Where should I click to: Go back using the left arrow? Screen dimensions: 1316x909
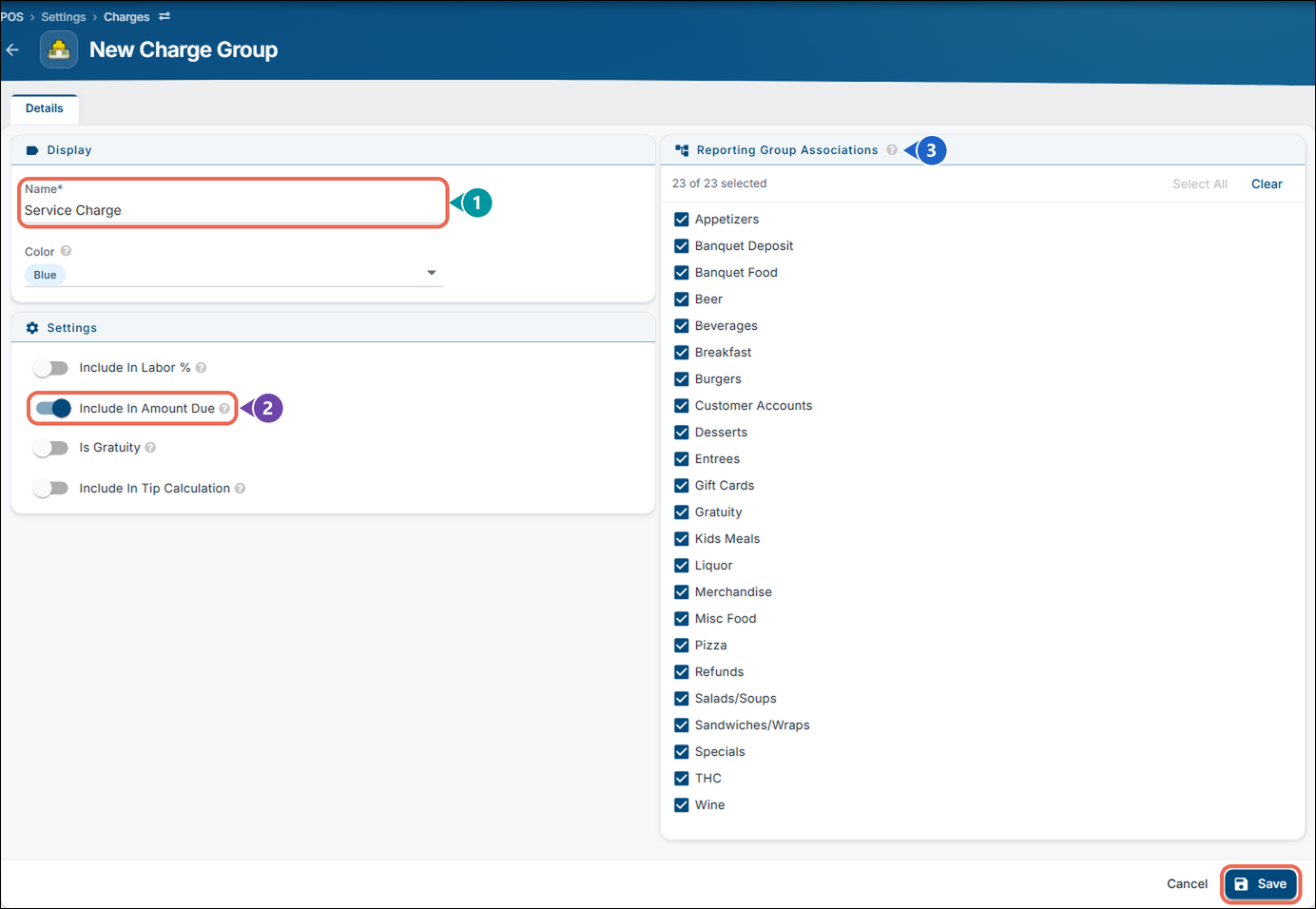coord(12,49)
